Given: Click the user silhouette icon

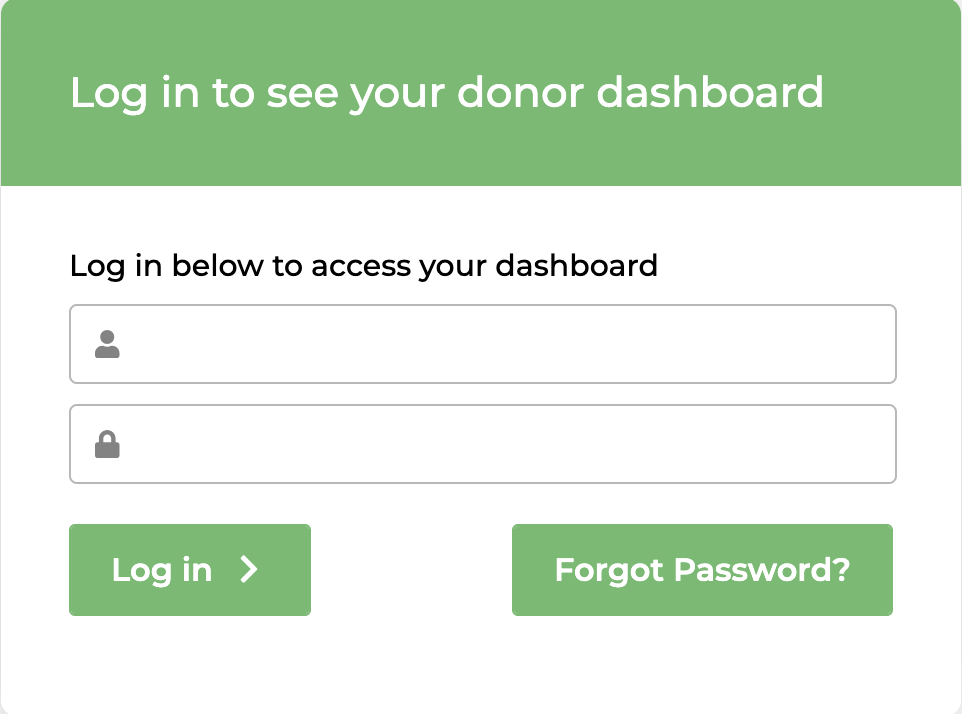Looking at the screenshot, I should pos(107,345).
